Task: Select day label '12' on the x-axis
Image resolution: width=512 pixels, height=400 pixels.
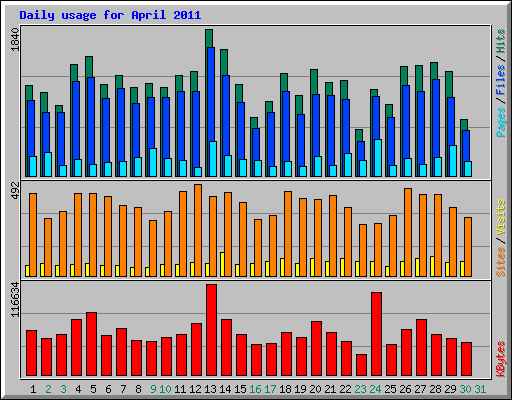Action: click(x=195, y=389)
